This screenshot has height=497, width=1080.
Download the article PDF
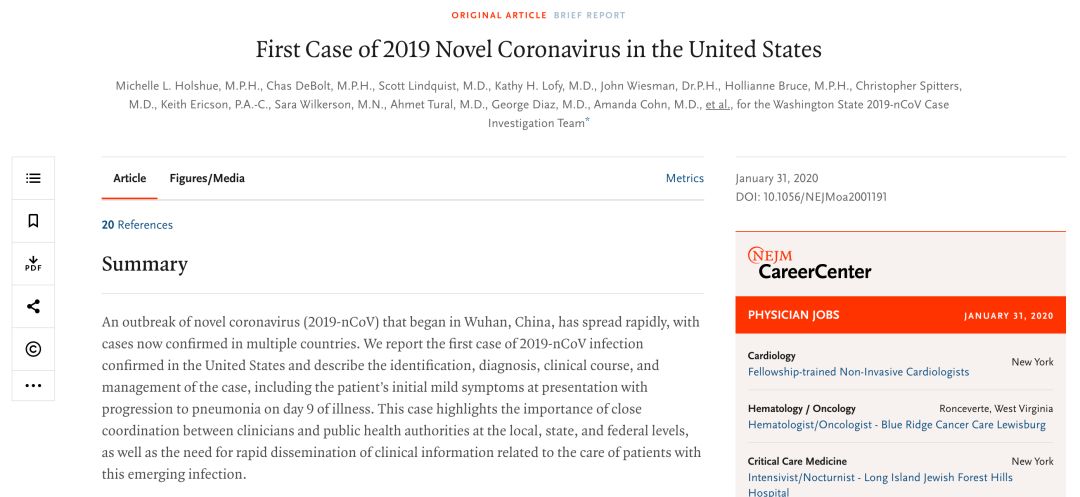click(33, 264)
